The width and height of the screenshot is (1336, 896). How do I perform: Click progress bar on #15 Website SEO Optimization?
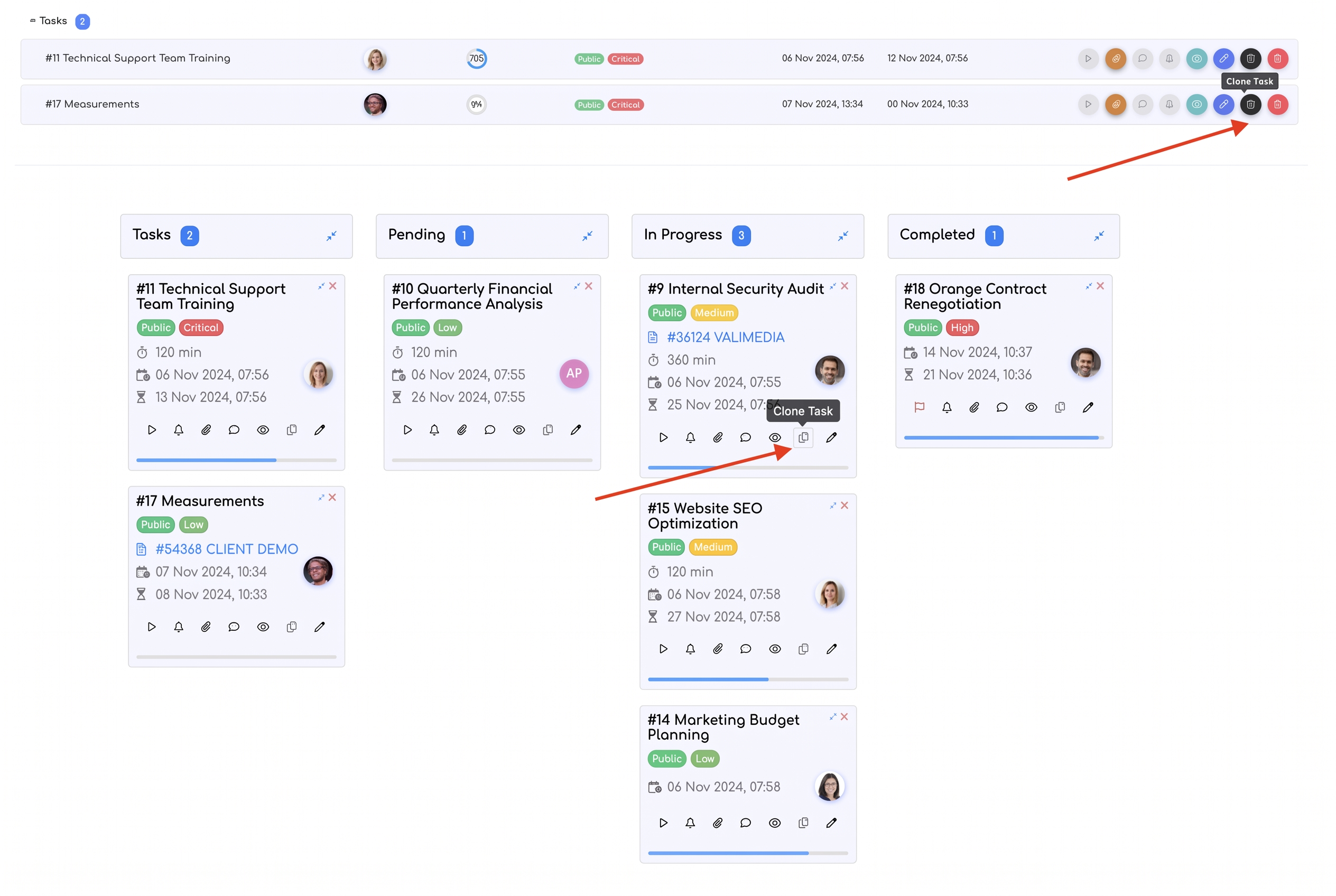point(748,679)
